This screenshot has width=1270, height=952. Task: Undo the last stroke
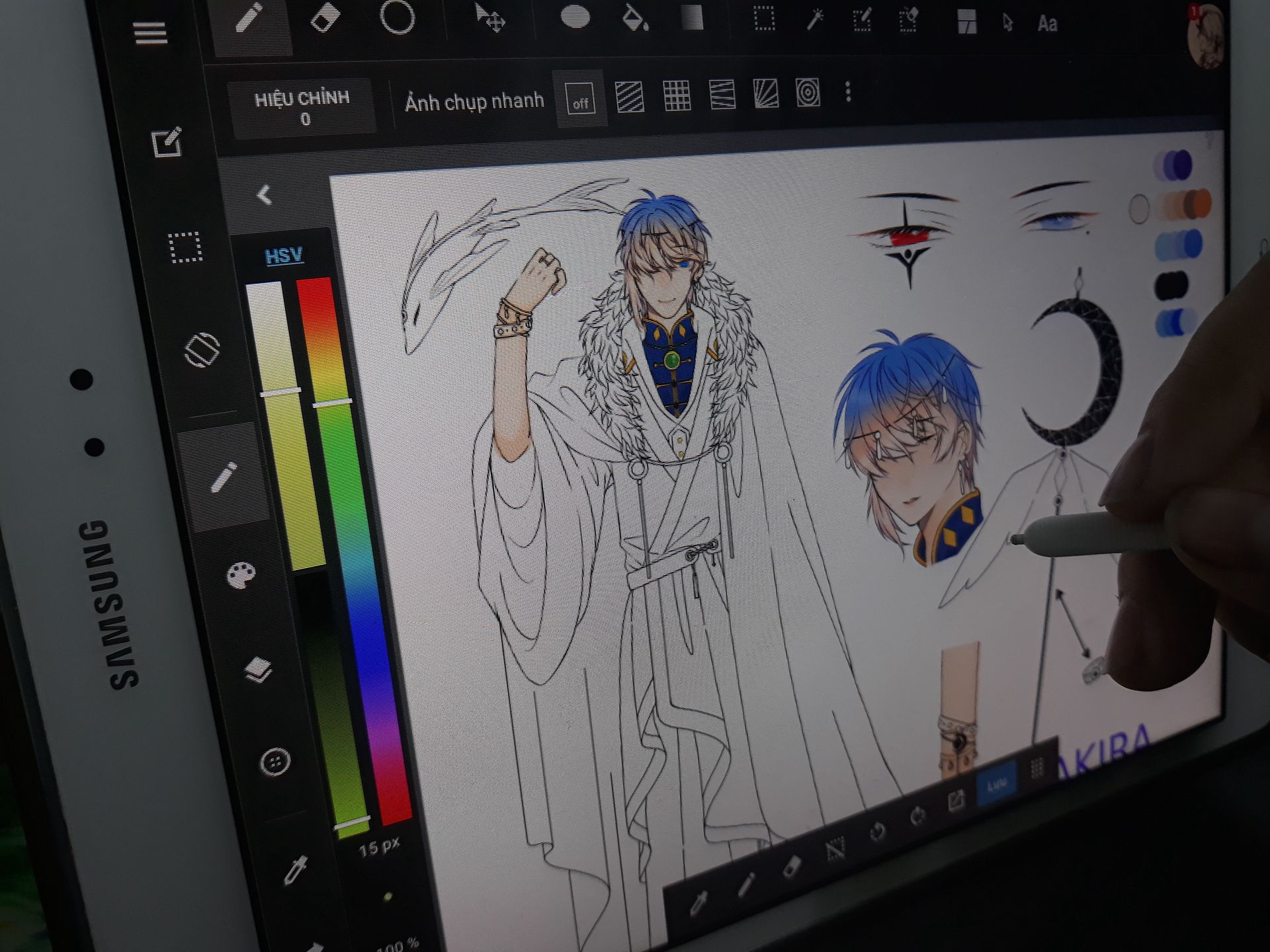[x=878, y=832]
